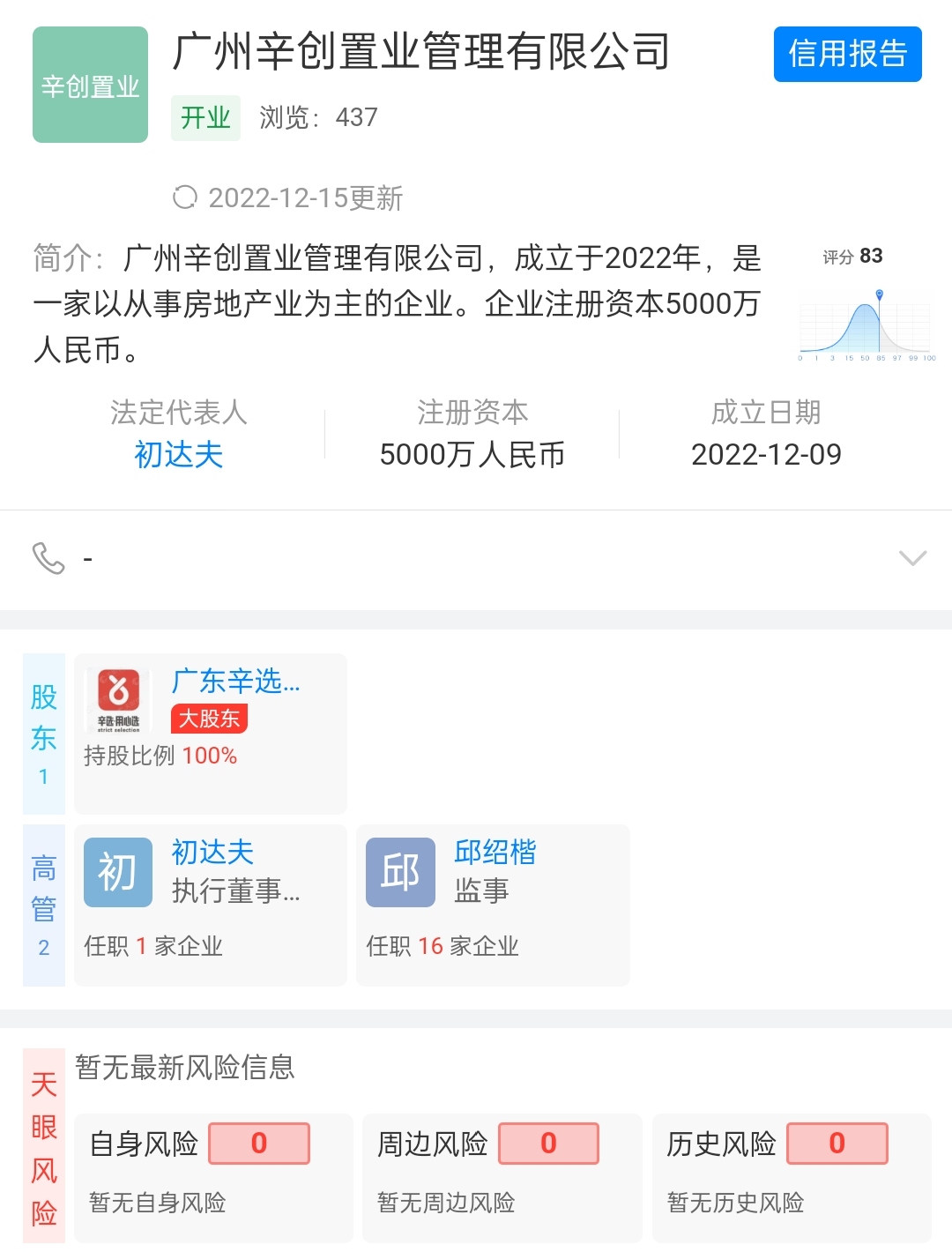
Task: Tap the 周边风险 0 count badge
Action: click(x=548, y=1144)
